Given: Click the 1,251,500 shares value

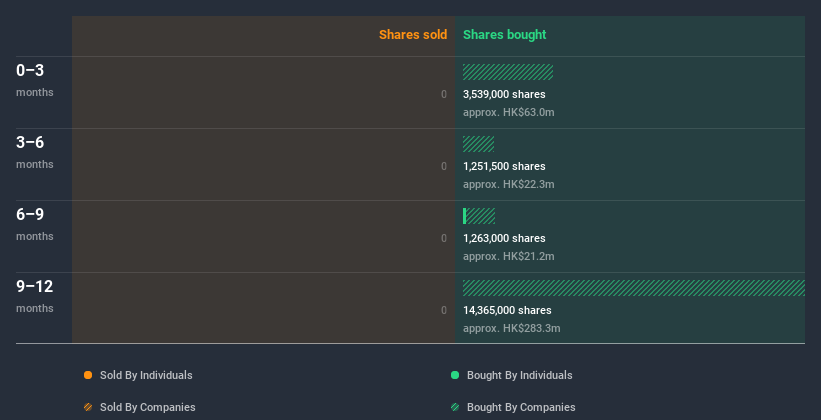Looking at the screenshot, I should (504, 166).
